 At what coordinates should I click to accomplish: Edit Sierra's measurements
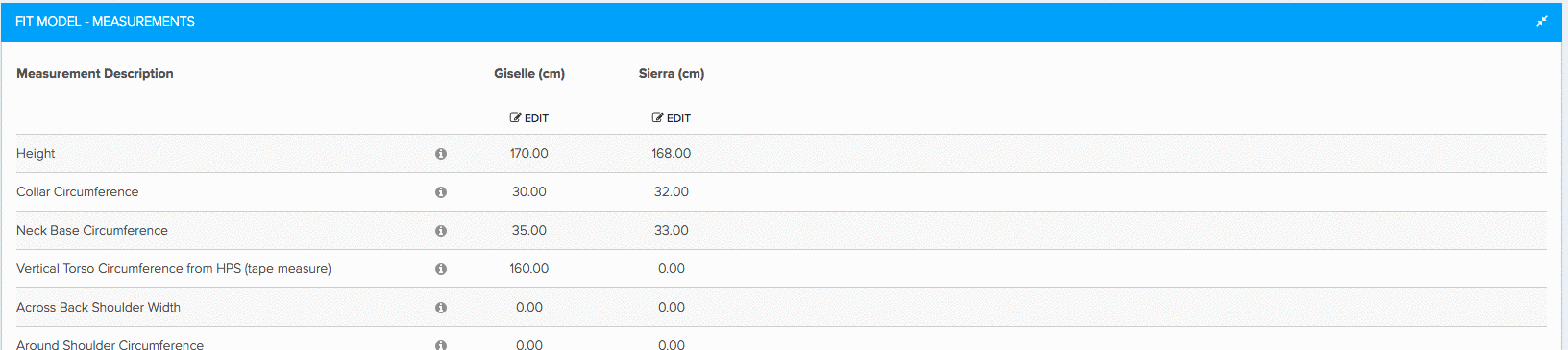click(672, 118)
